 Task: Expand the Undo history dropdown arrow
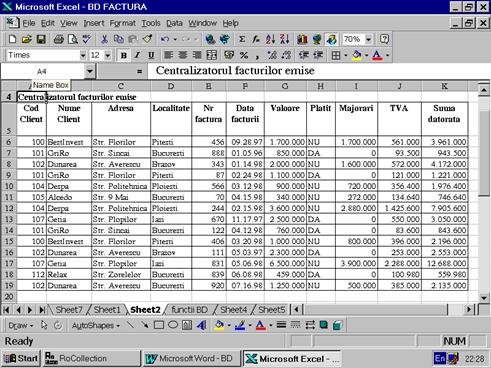pyautogui.click(x=175, y=39)
